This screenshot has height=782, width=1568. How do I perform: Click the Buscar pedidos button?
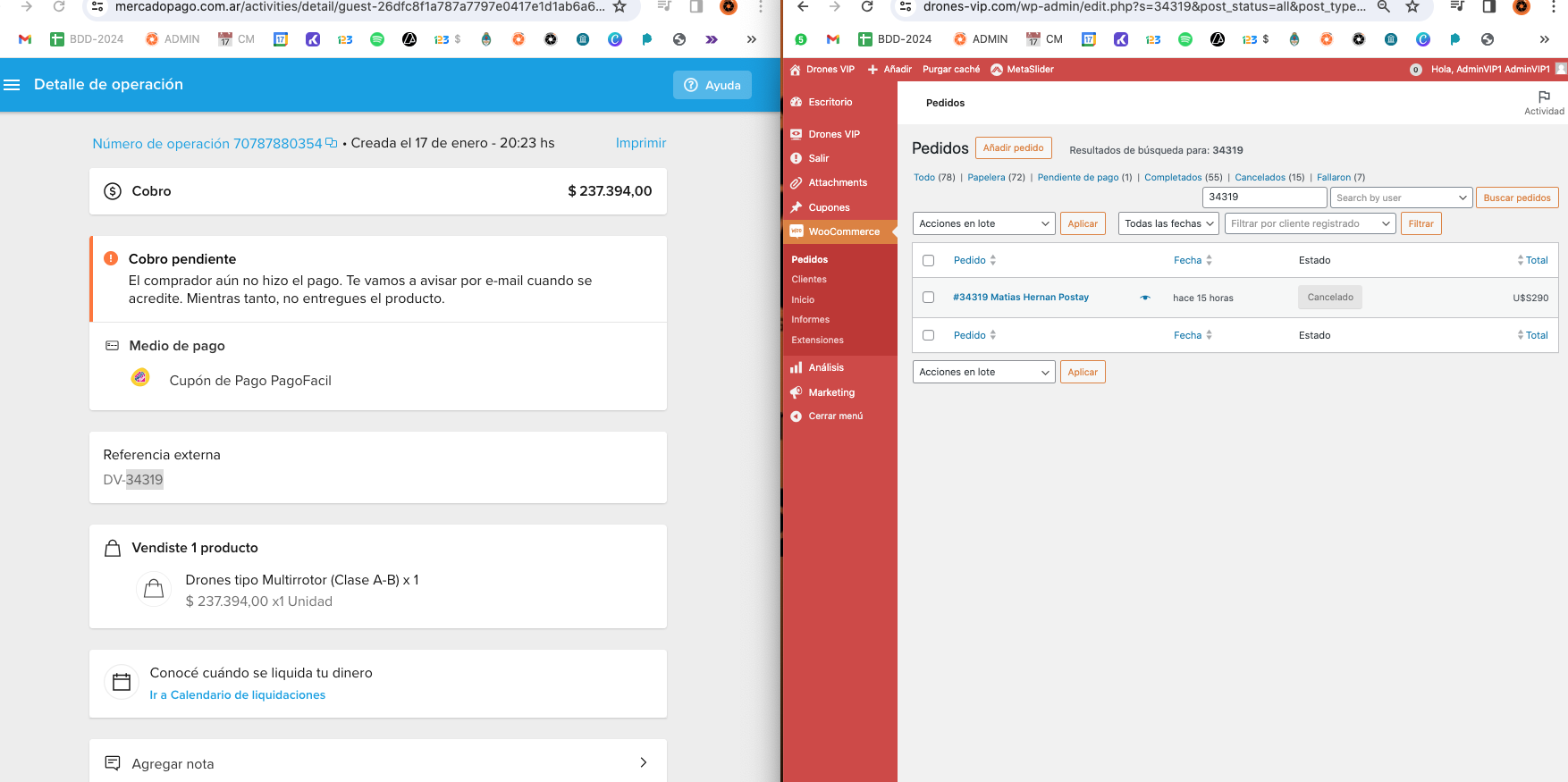click(1516, 198)
